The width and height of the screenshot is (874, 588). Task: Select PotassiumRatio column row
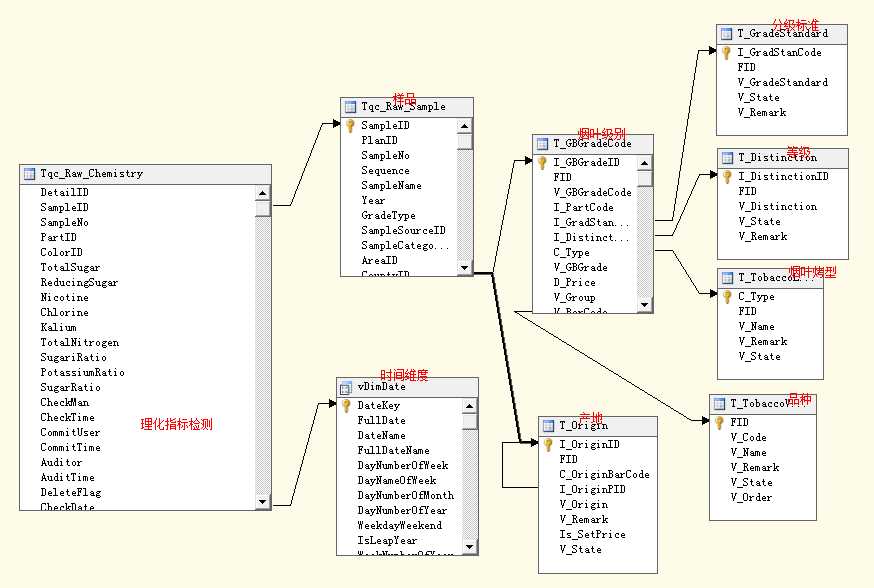click(x=137, y=373)
